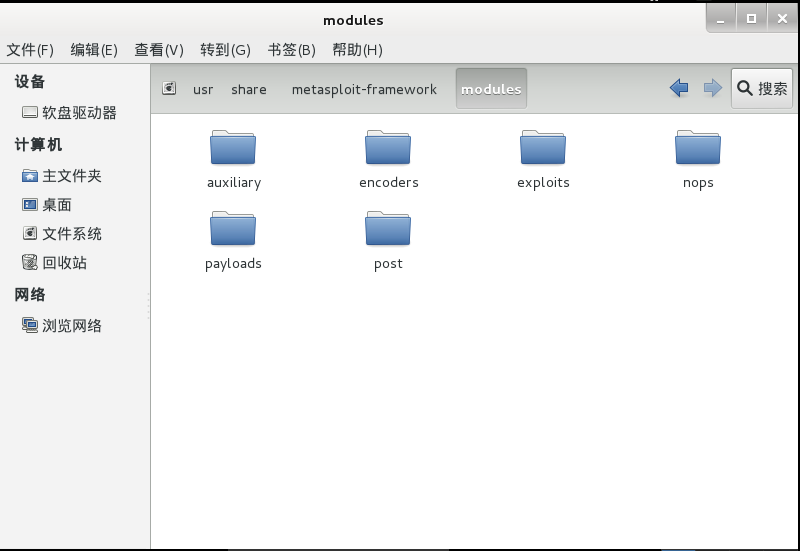Maximize the modules window
The width and height of the screenshot is (800, 551).
tap(751, 19)
